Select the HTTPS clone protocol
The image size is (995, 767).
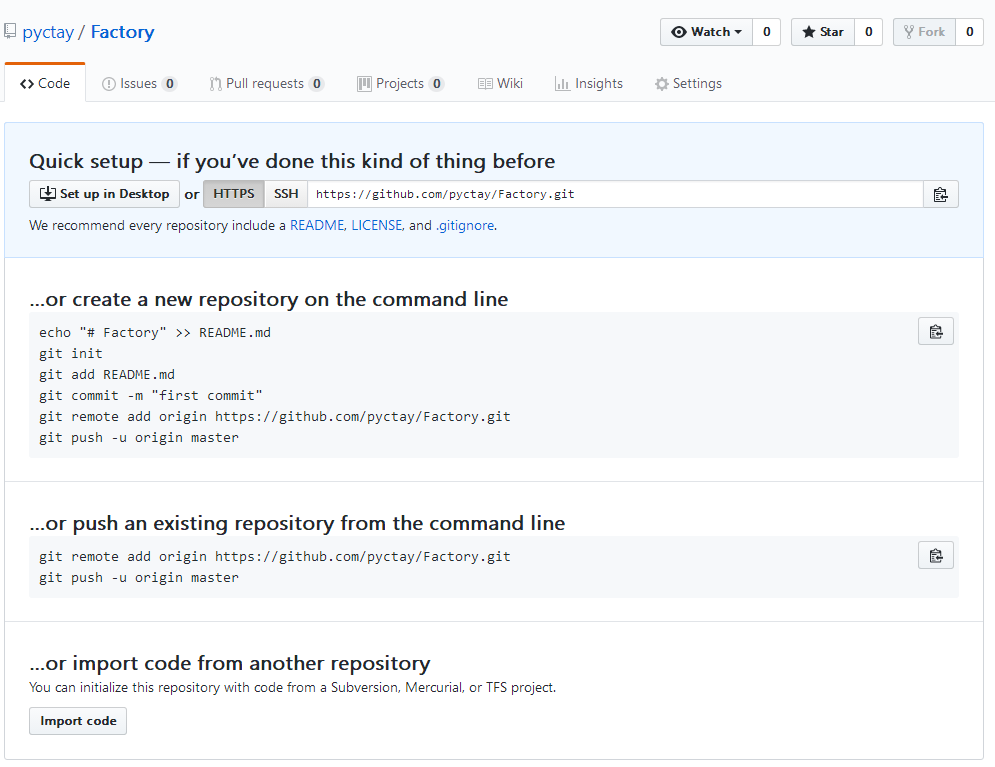click(234, 194)
